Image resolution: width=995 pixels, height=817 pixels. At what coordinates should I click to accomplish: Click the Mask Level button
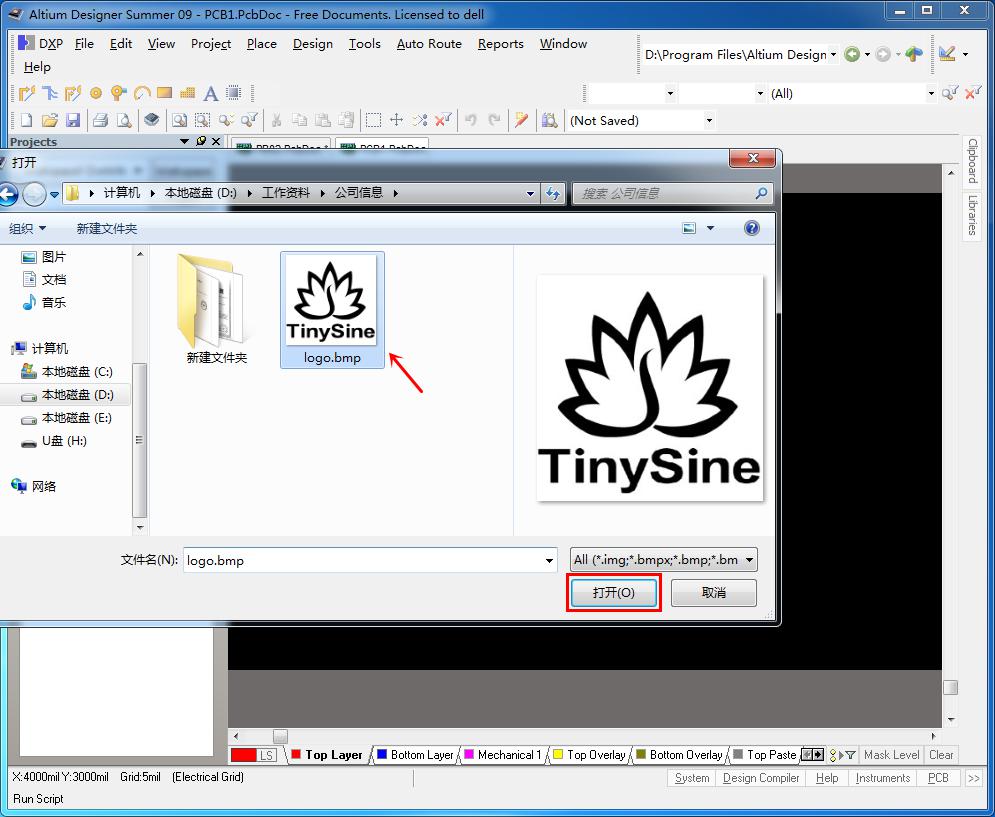click(892, 755)
